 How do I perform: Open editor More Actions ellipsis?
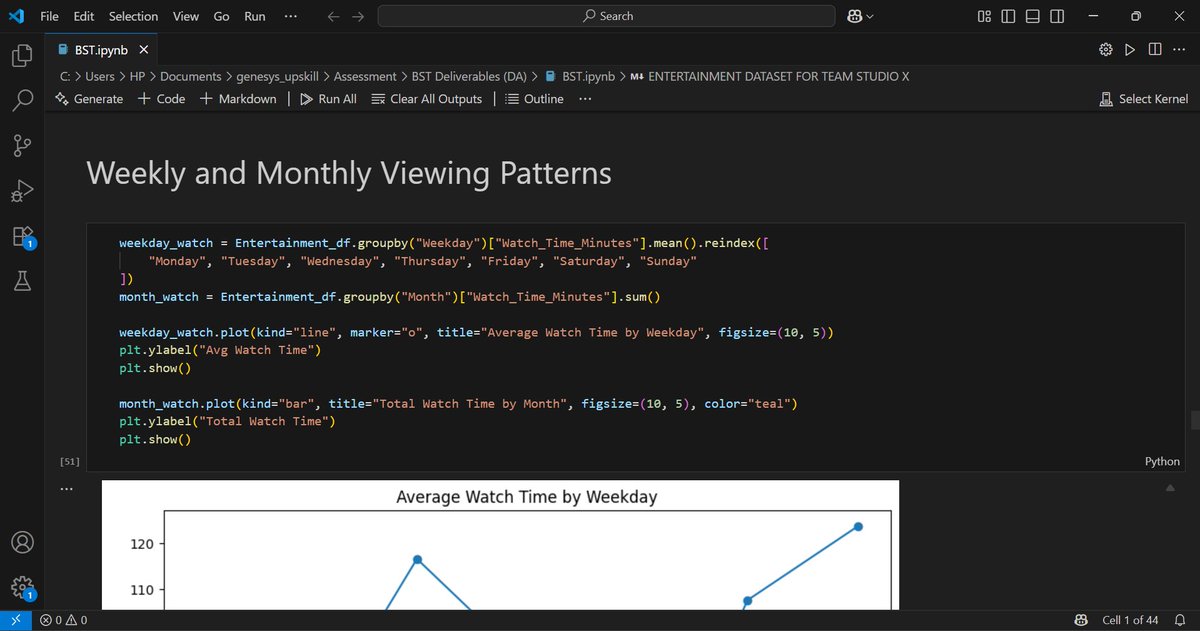pyautogui.click(x=1181, y=49)
